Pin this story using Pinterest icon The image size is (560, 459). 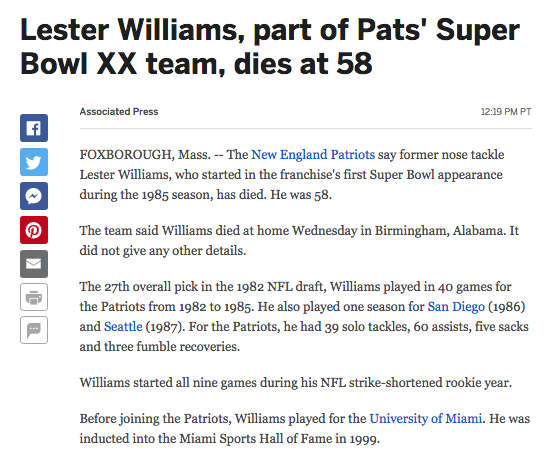pyautogui.click(x=34, y=230)
